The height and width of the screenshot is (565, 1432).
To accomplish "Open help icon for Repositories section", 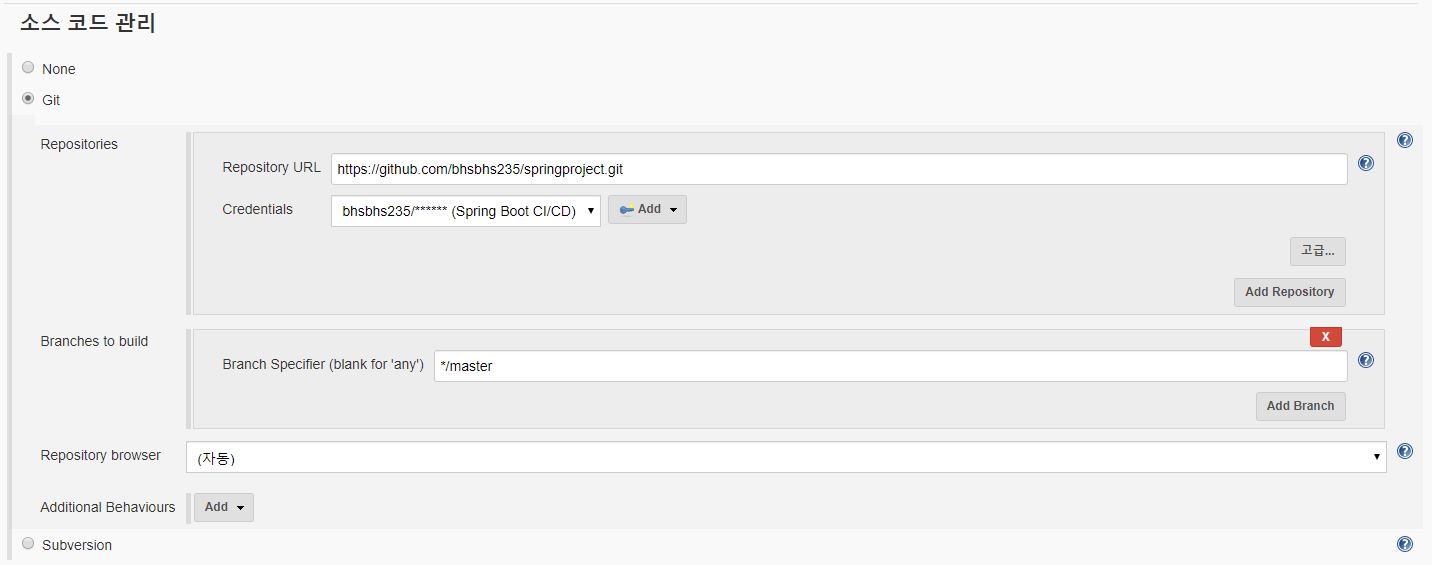I will tap(1404, 140).
